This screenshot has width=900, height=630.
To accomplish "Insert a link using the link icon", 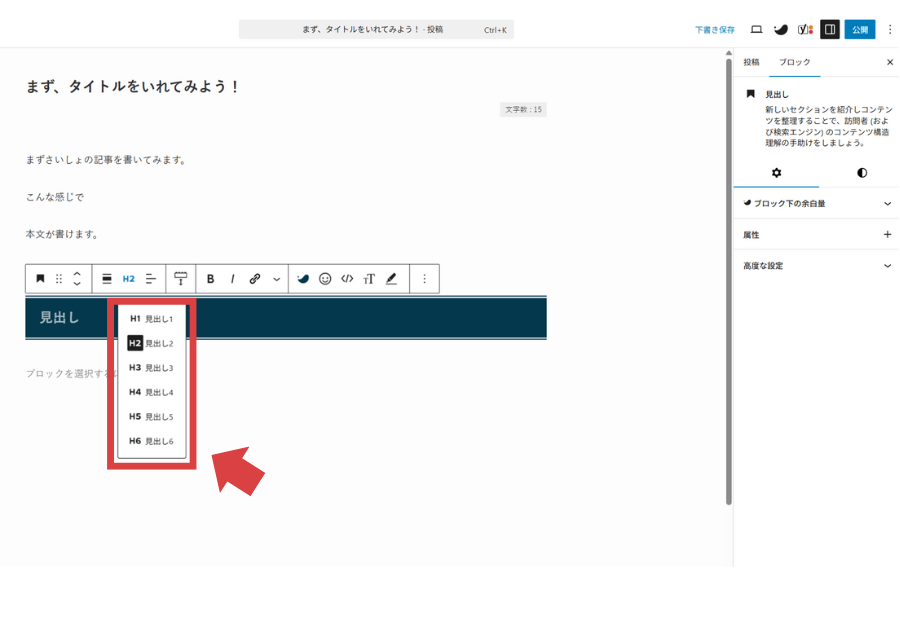I will coord(255,279).
